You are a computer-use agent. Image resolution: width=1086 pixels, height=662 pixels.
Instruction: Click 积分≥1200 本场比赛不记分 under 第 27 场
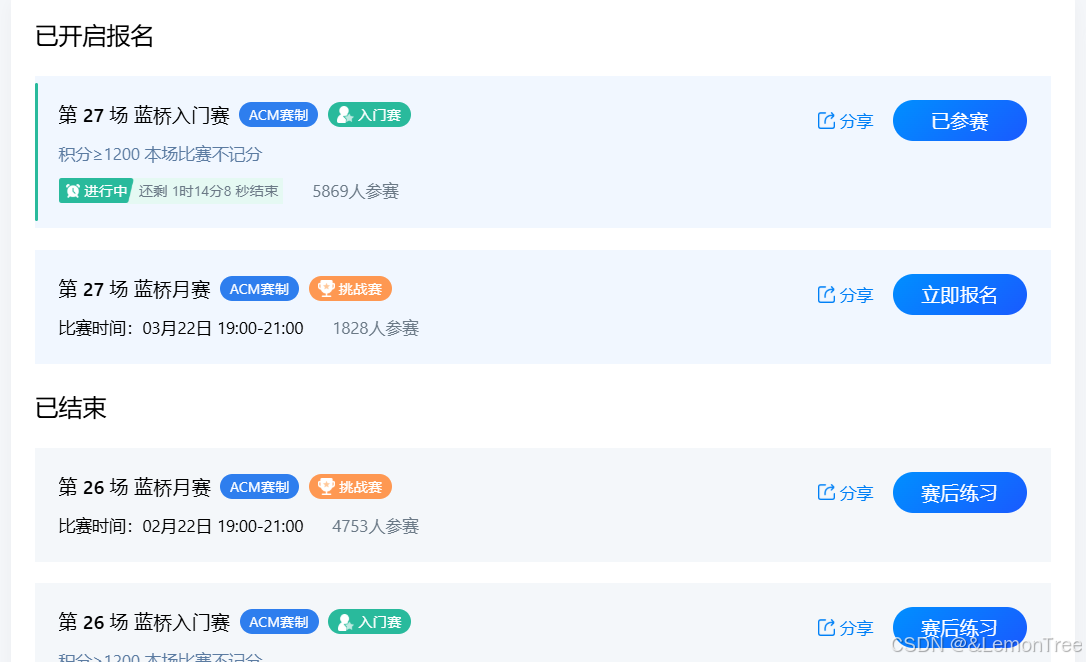[160, 154]
